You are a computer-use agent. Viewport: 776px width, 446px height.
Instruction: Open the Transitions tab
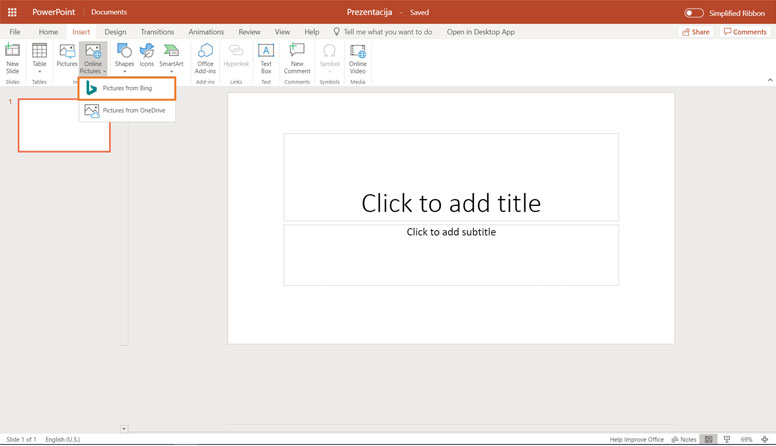[x=157, y=32]
